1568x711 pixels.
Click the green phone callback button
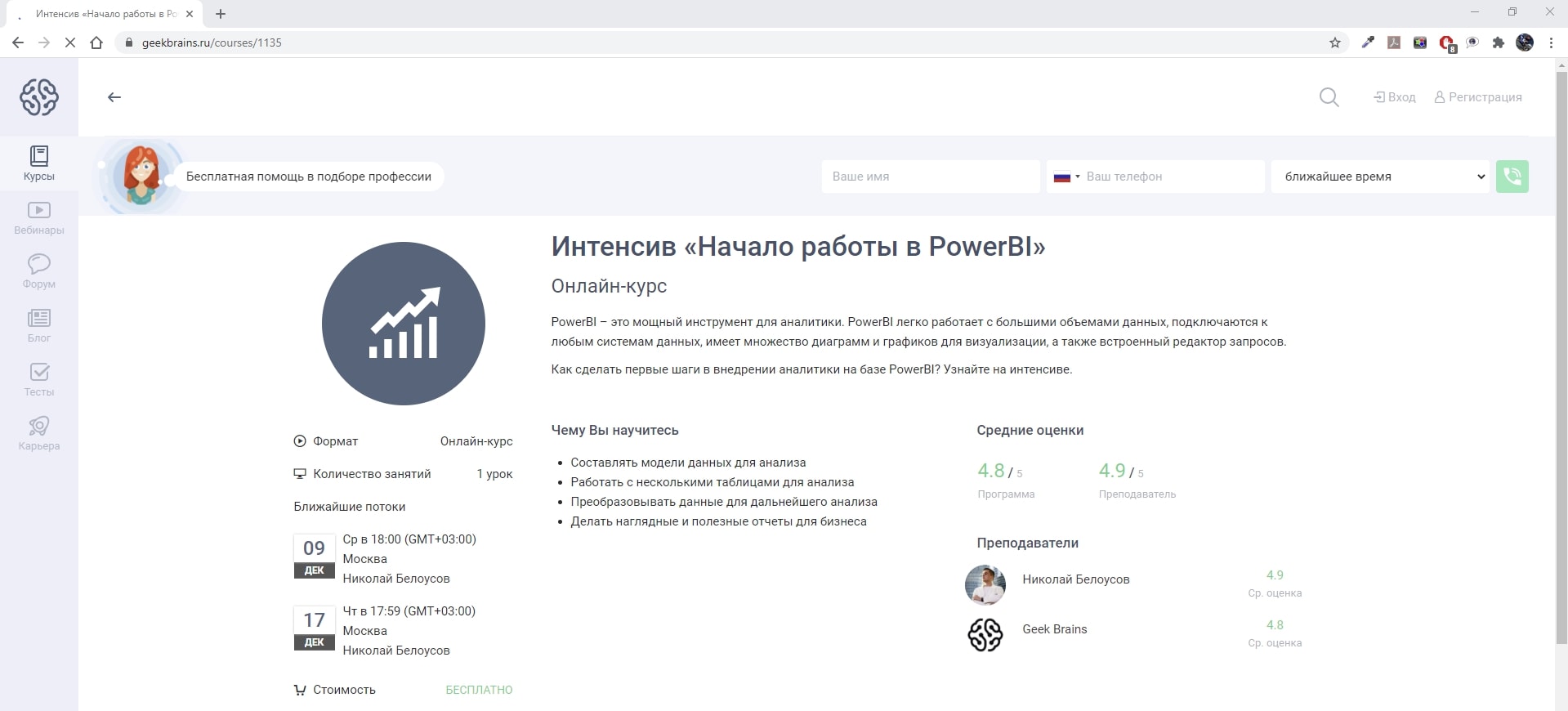coord(1512,177)
